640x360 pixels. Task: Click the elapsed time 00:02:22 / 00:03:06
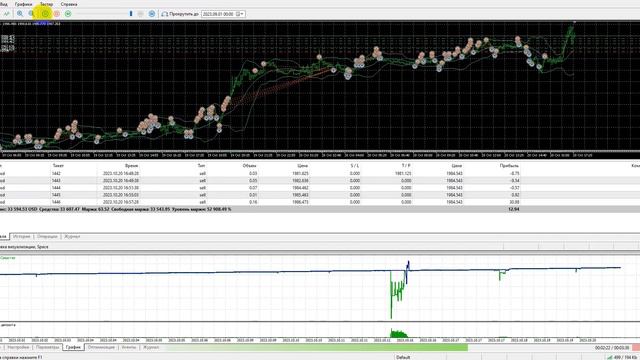(612, 348)
